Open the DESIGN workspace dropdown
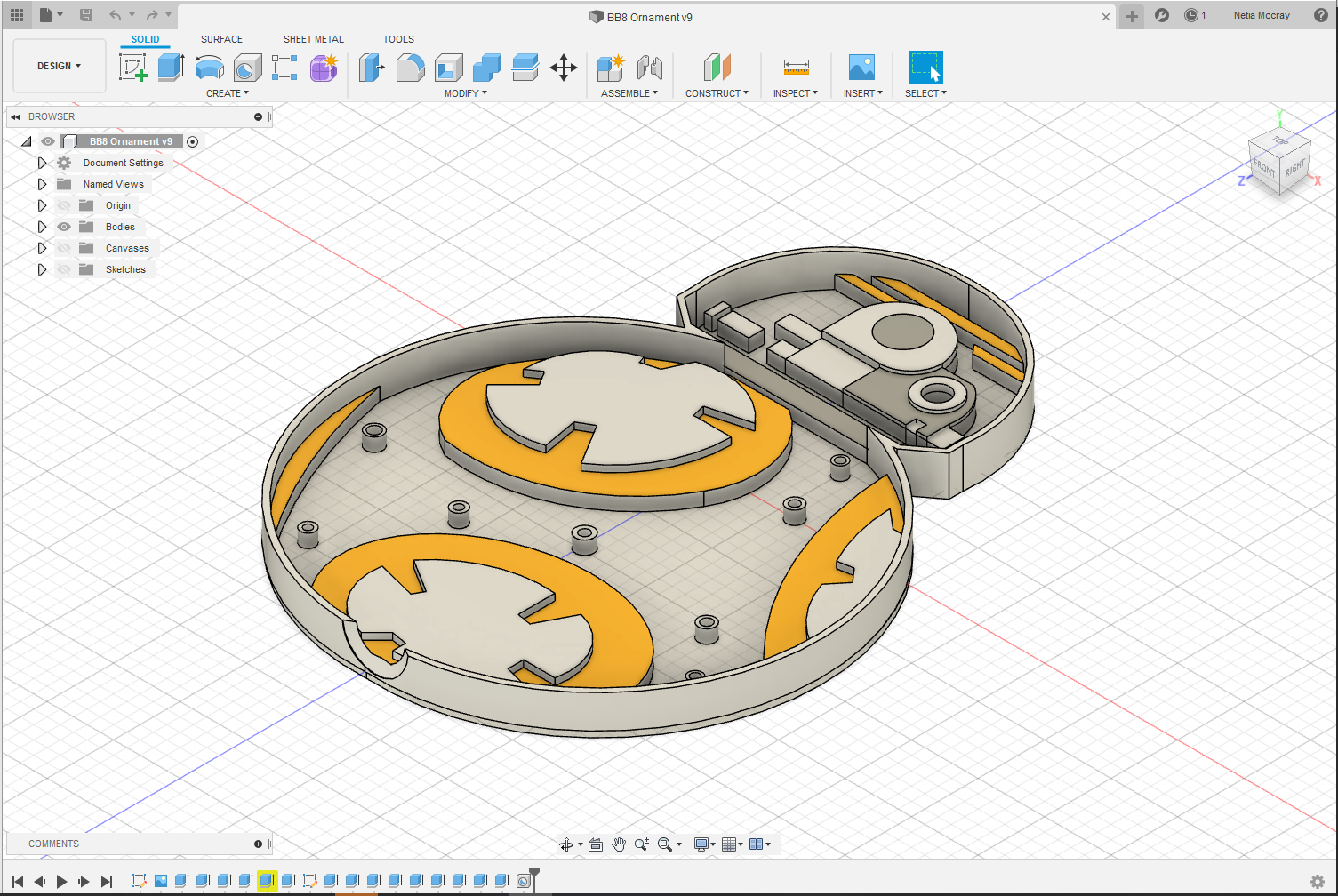The height and width of the screenshot is (896, 1338). click(x=57, y=65)
